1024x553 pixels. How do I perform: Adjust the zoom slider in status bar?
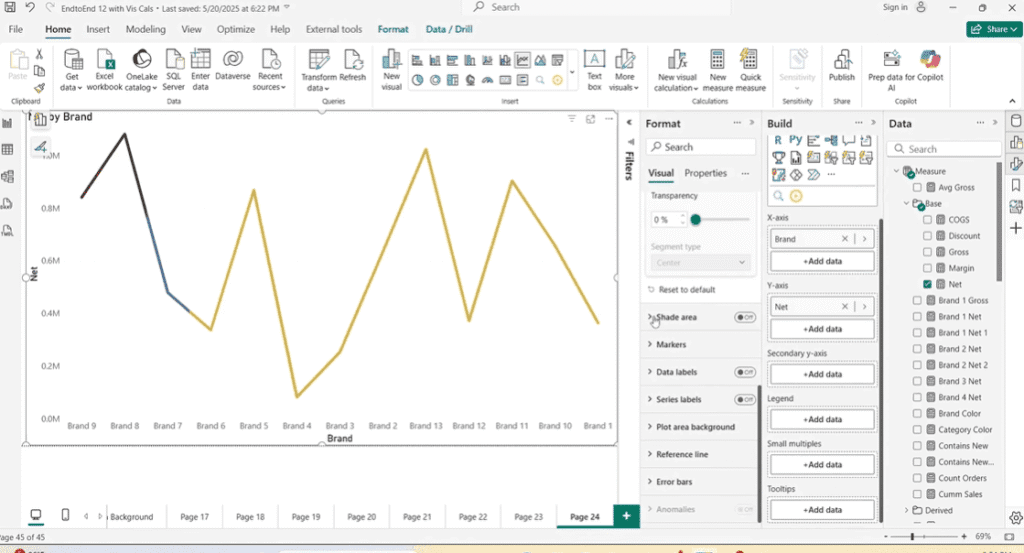click(912, 536)
